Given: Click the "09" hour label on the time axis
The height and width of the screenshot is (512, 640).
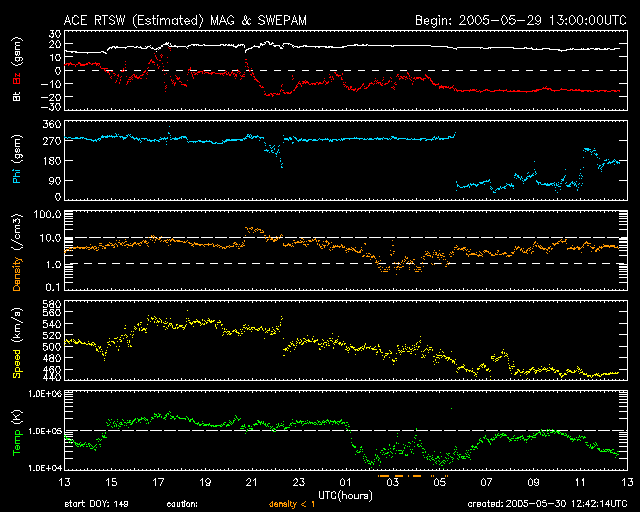Looking at the screenshot, I should pos(533,482).
